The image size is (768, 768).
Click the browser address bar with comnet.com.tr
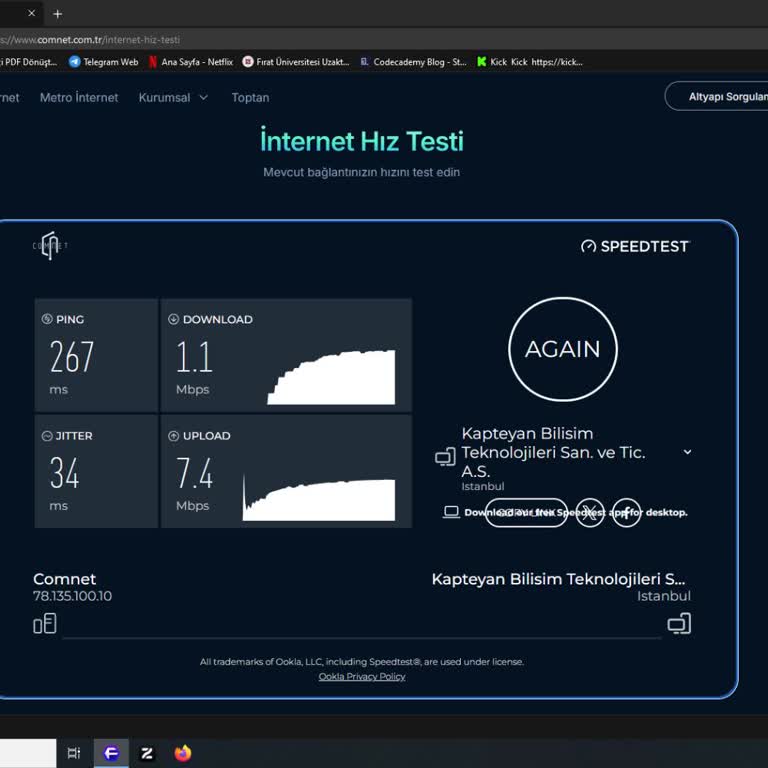(x=384, y=40)
